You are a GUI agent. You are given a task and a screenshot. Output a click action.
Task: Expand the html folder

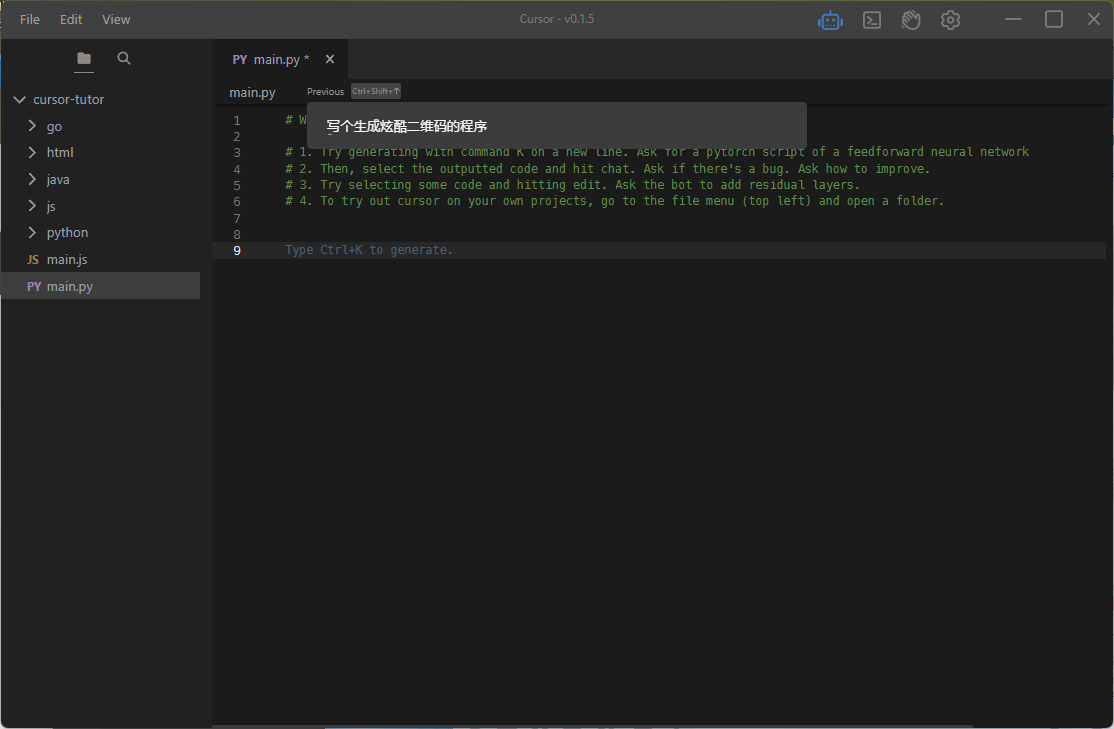[x=32, y=153]
